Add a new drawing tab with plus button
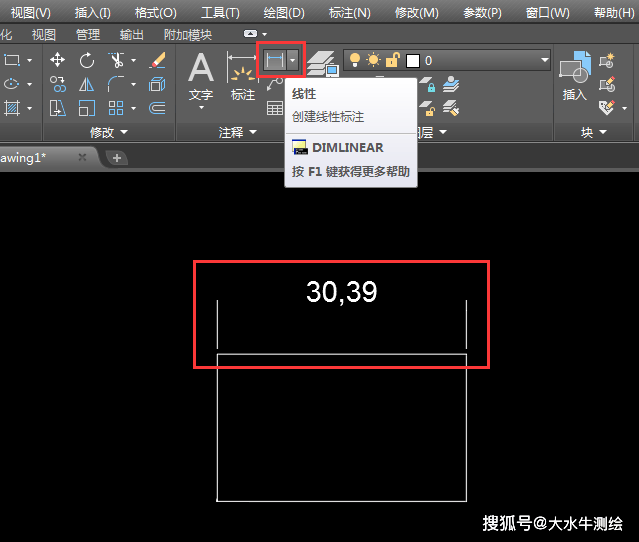The image size is (639, 542). (x=116, y=158)
